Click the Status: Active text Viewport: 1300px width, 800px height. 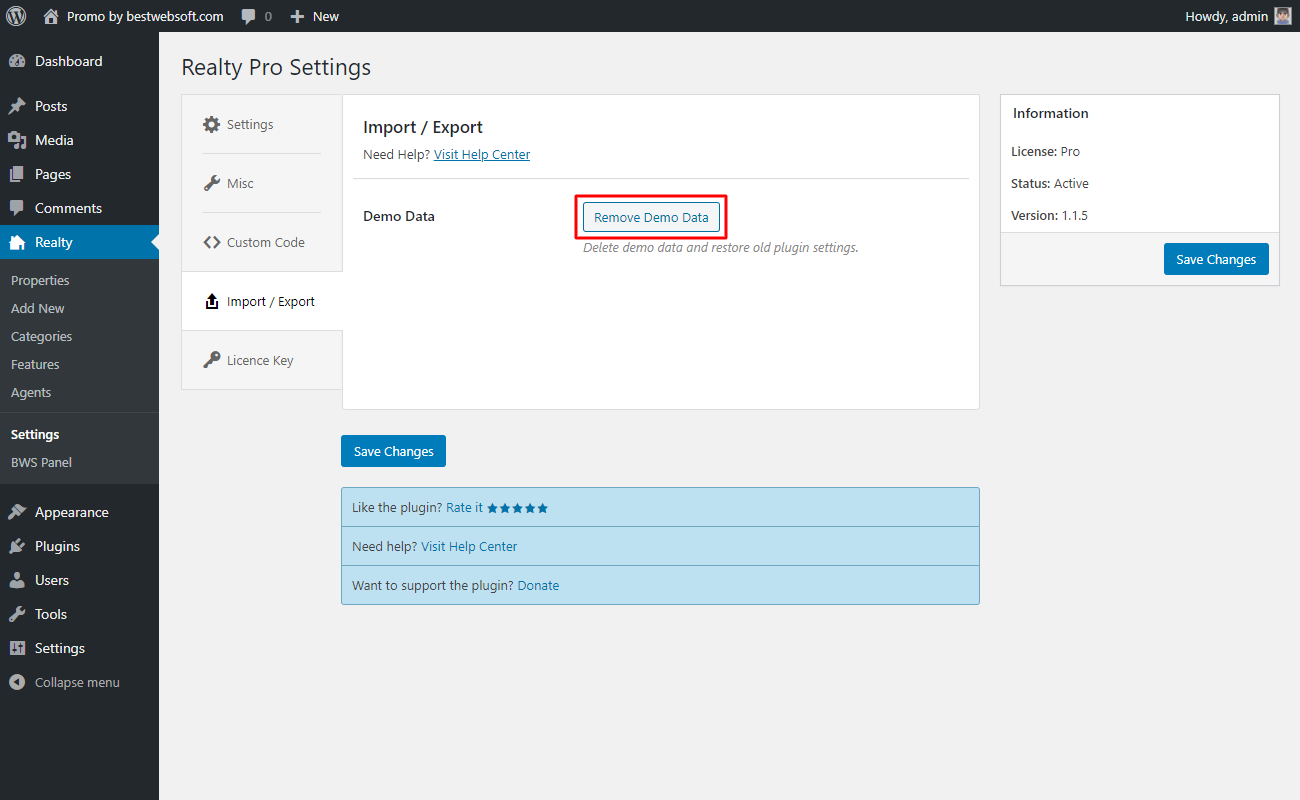point(1050,184)
